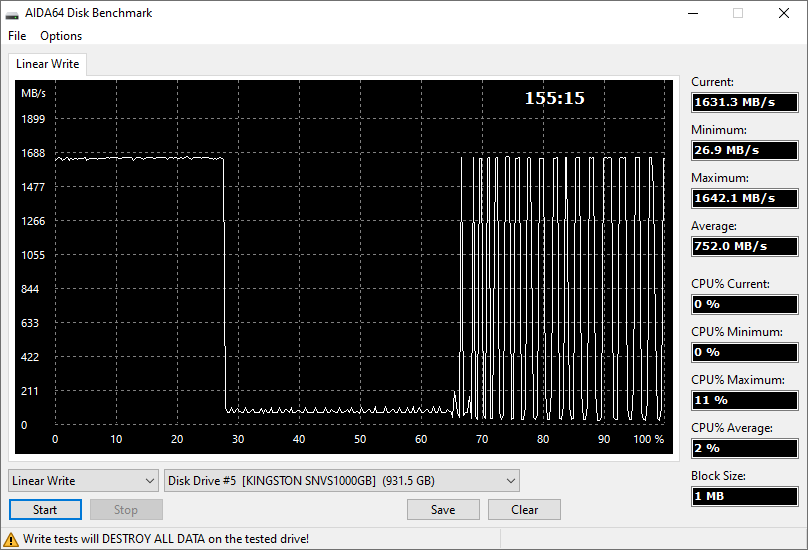Click the Stop button
Viewport: 808px width, 550px height.
(126, 510)
